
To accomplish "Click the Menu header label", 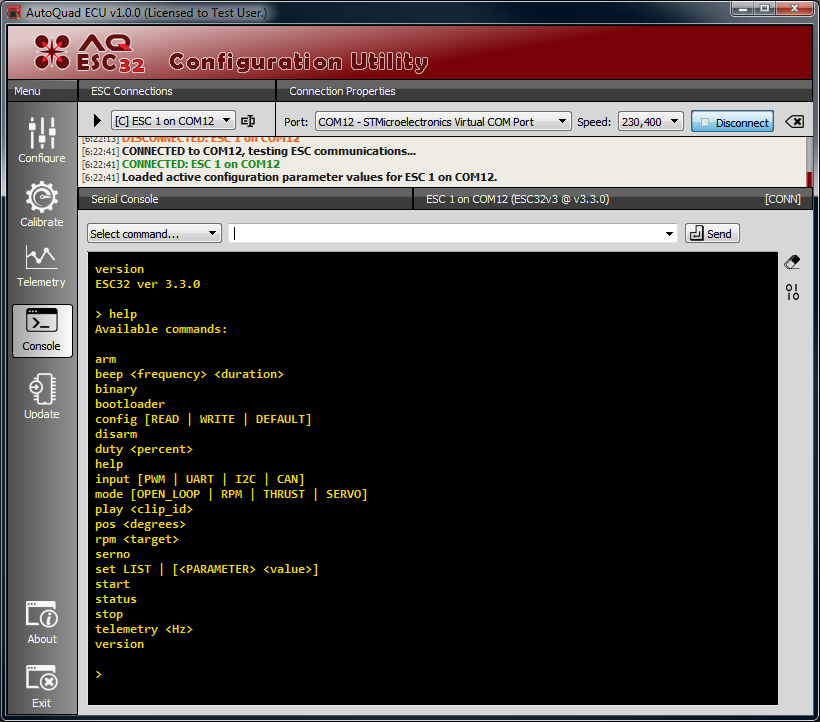I will pyautogui.click(x=27, y=91).
